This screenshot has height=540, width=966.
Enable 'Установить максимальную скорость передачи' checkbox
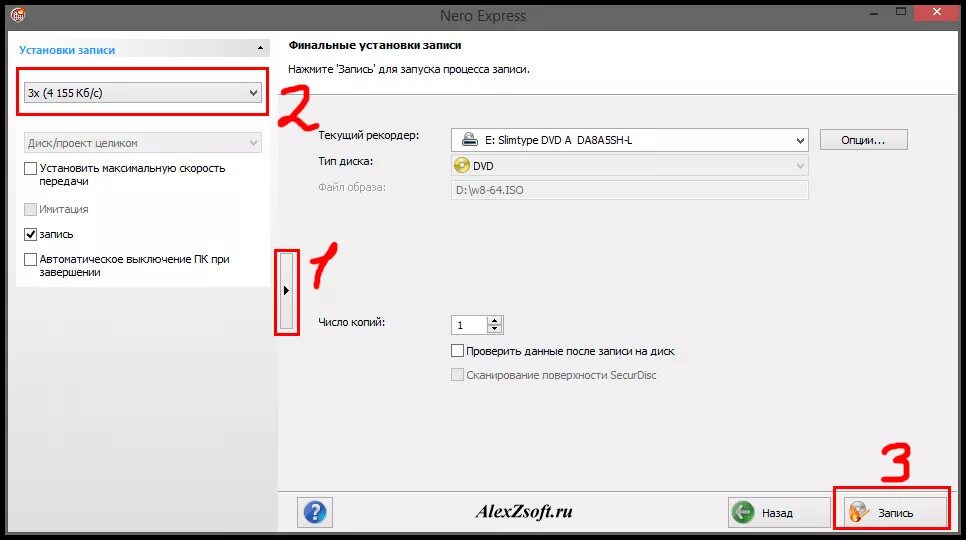click(x=30, y=168)
